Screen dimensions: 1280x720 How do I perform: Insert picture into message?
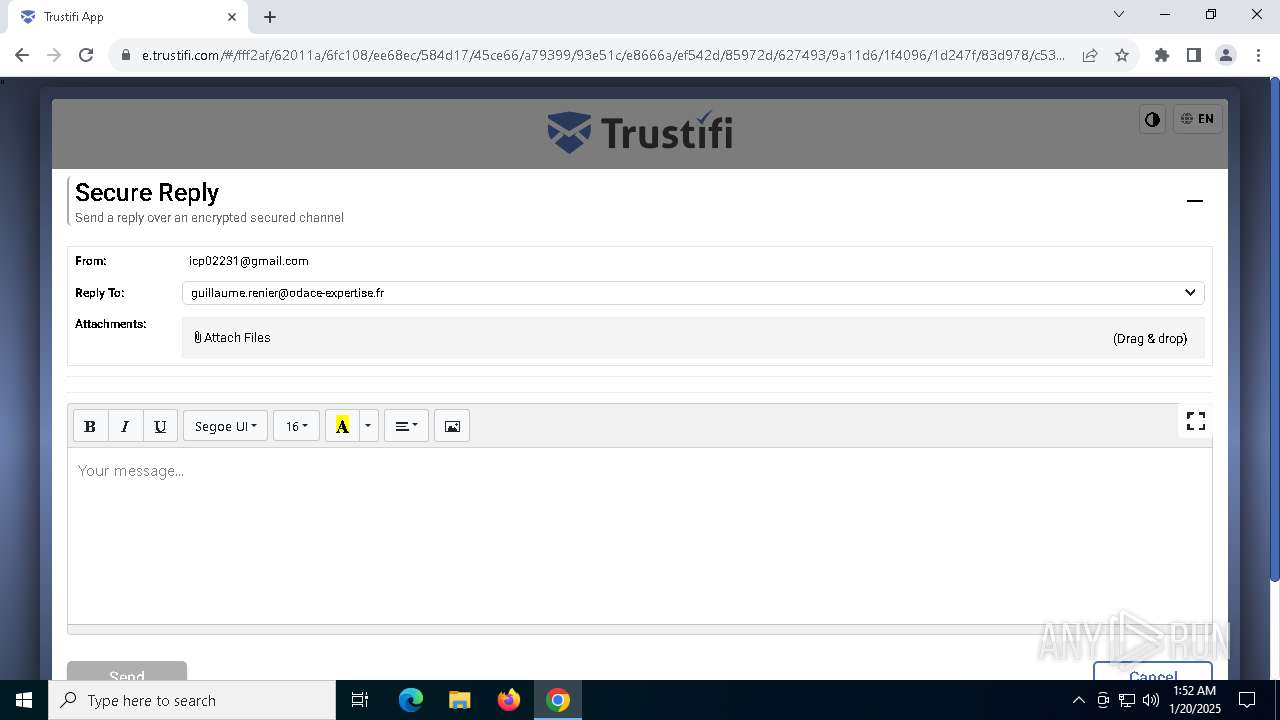(452, 426)
